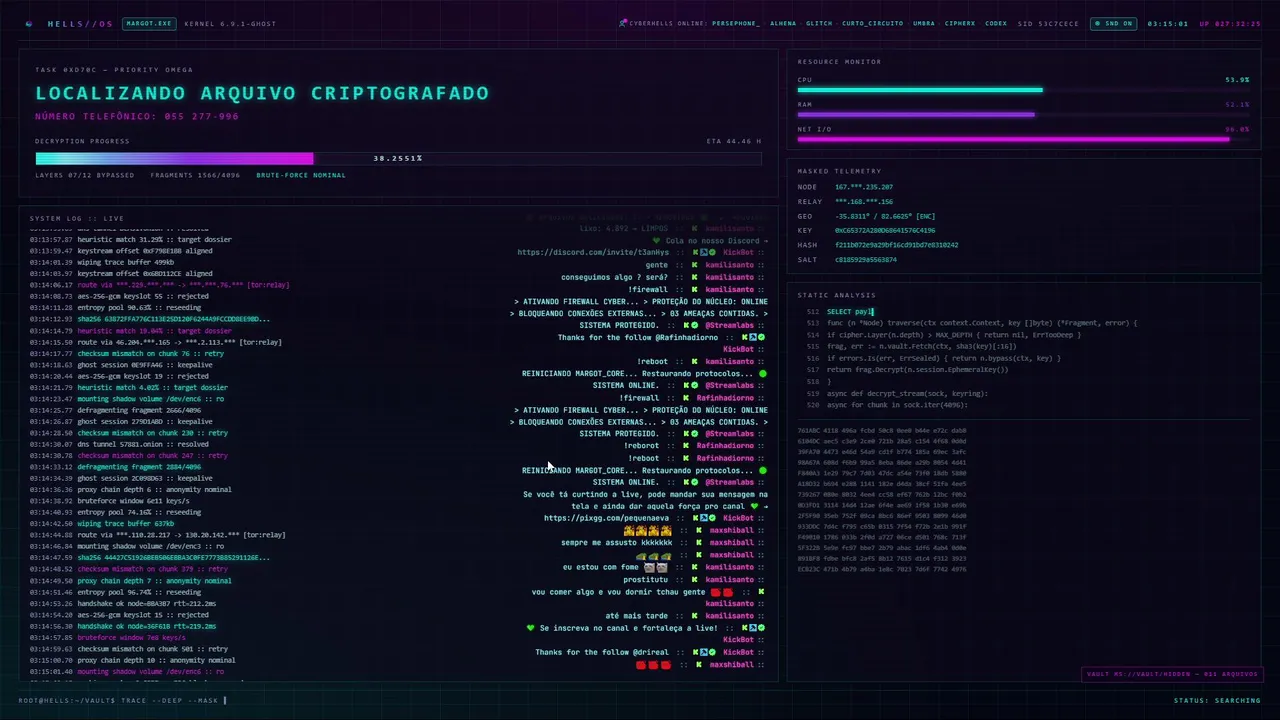Click the CPU usage bar

pos(1023,90)
